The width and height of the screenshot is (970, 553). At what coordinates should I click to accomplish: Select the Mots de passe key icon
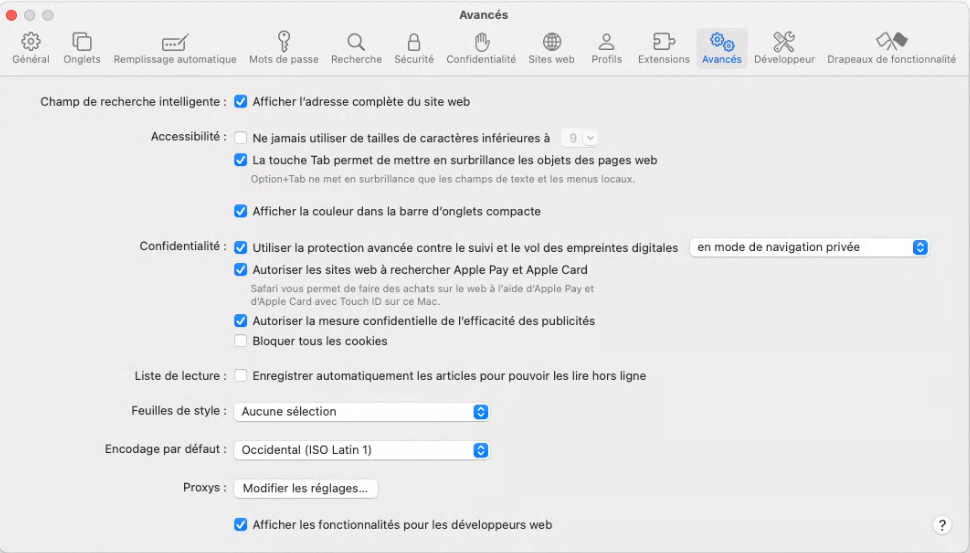point(284,48)
